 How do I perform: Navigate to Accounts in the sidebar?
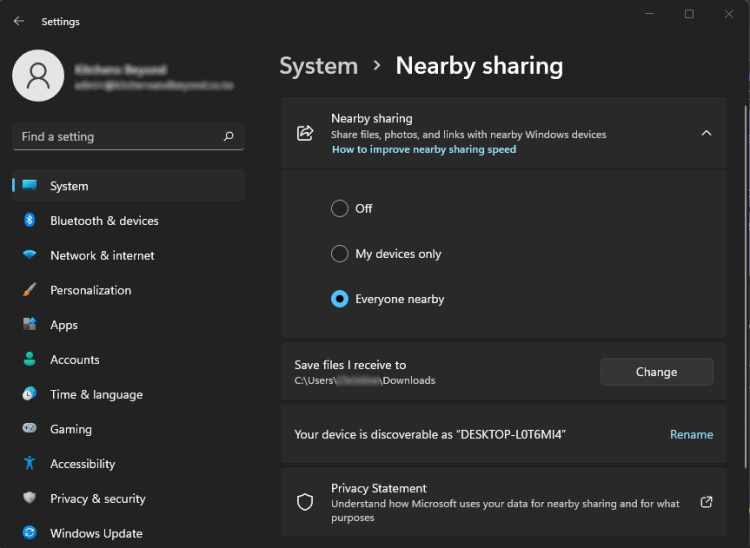[75, 360]
